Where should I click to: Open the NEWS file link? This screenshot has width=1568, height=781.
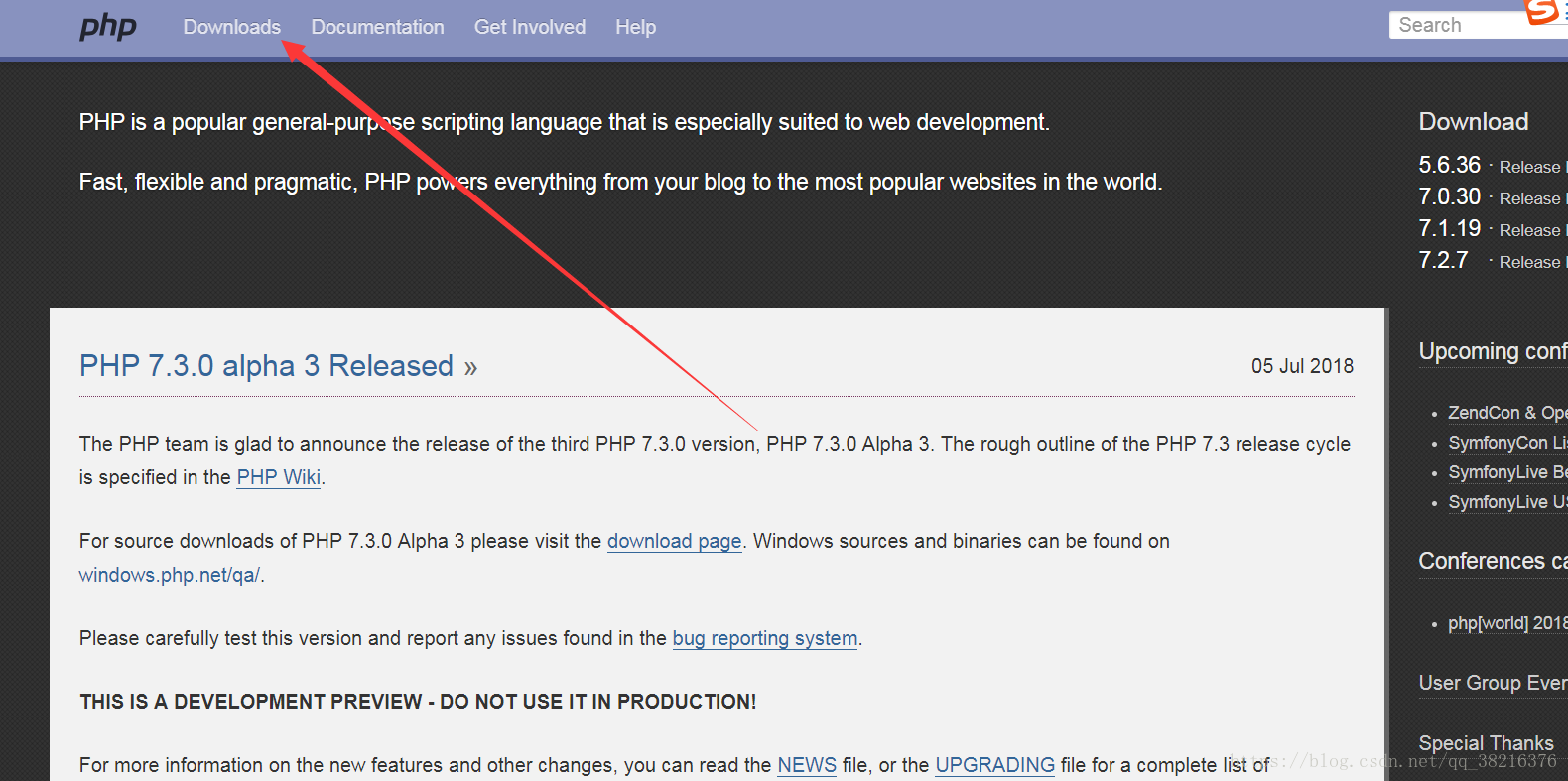tap(807, 765)
